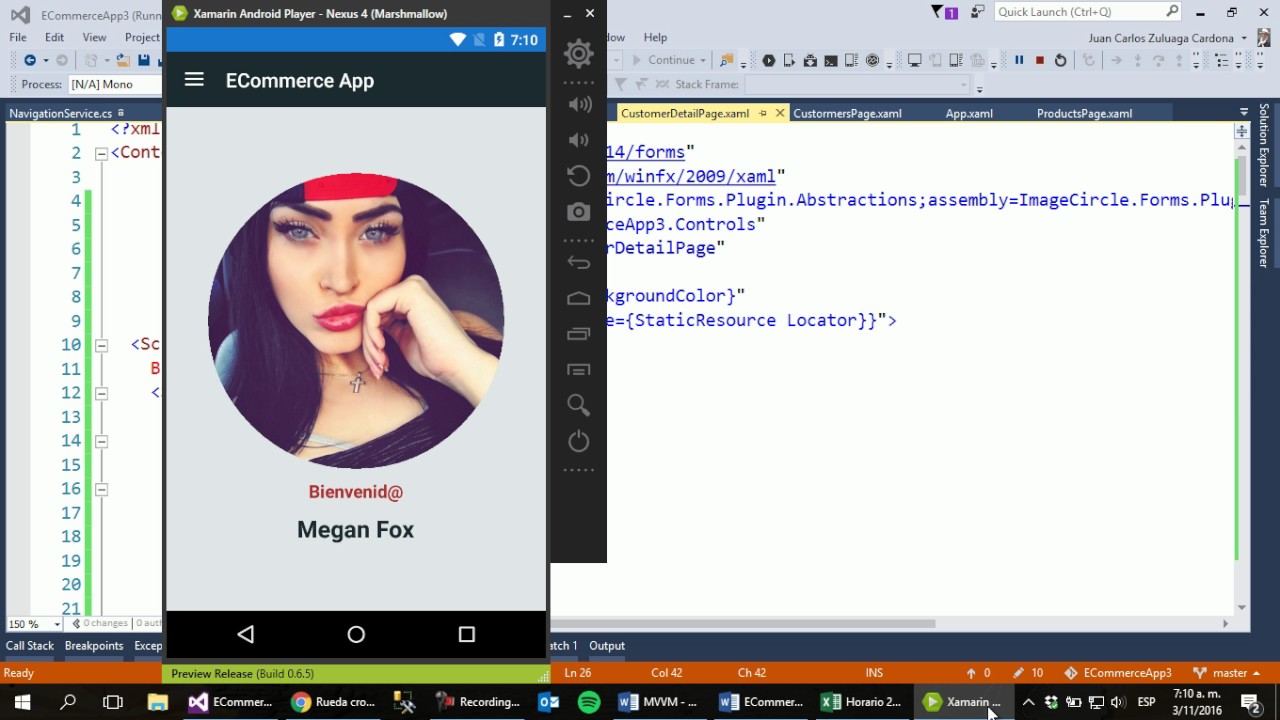
Task: Click the Find in Files toolbar icon
Action: (727, 60)
